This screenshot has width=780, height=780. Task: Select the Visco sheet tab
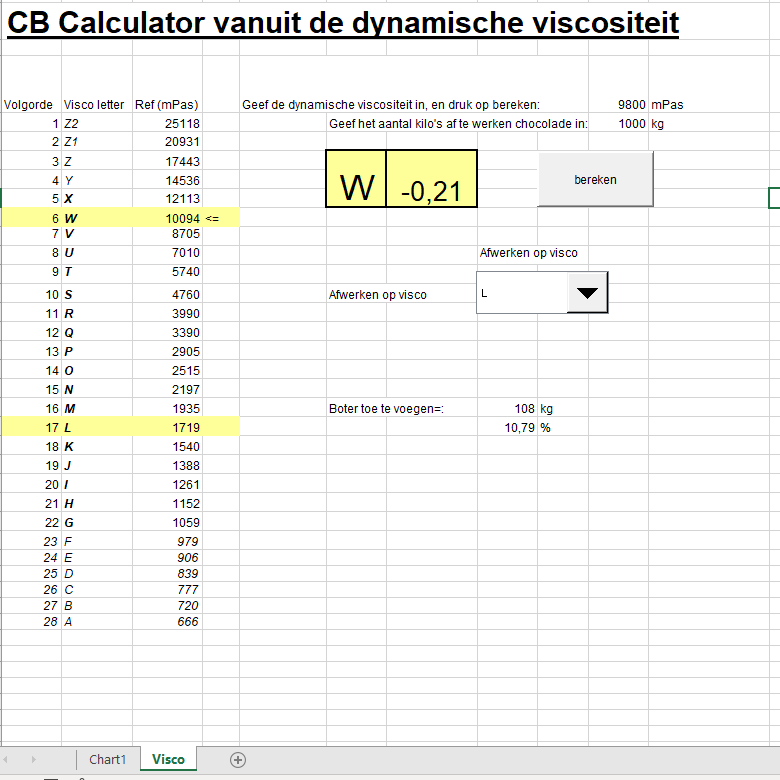[168, 759]
